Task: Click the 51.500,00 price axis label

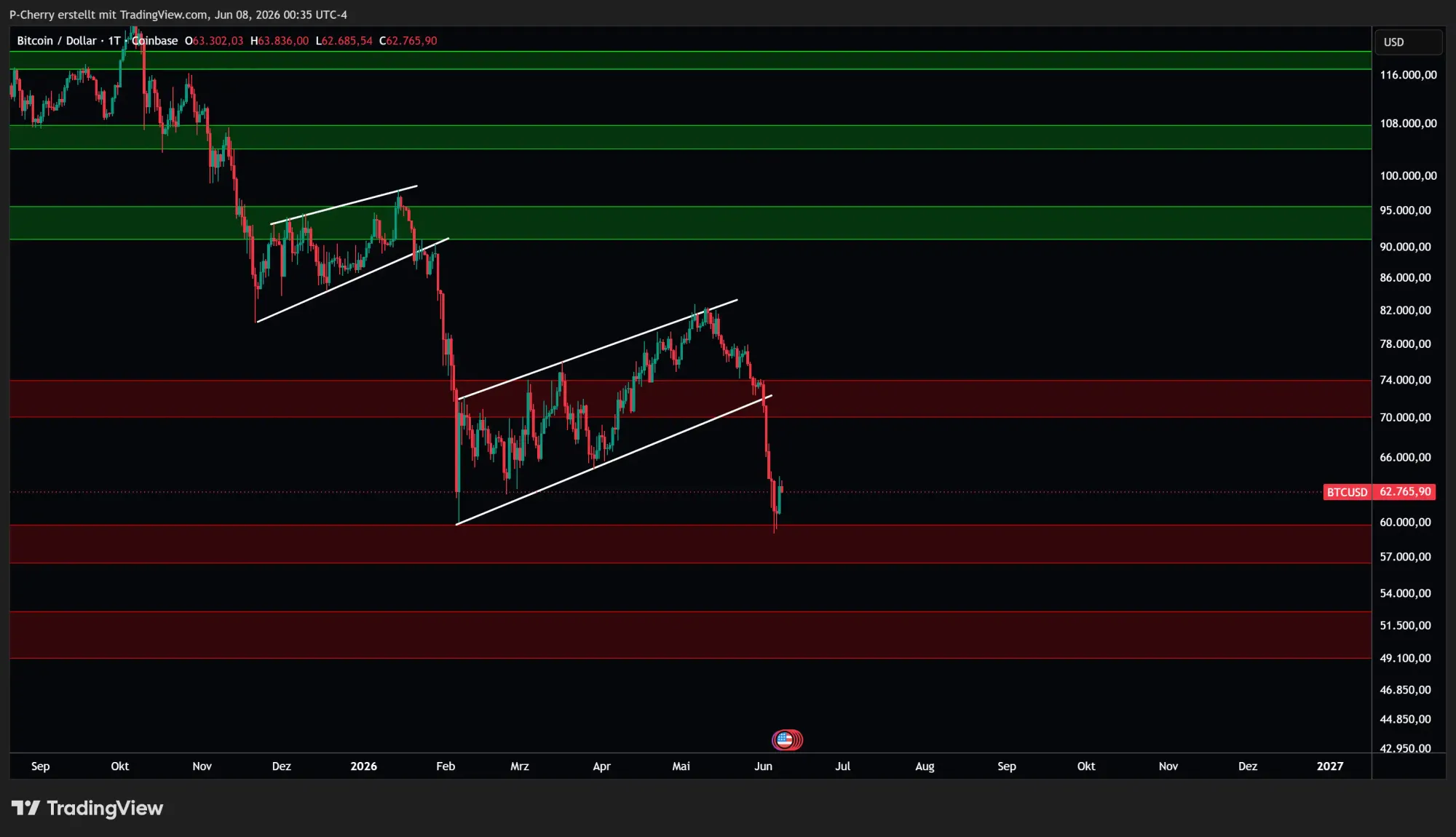Action: click(1405, 626)
